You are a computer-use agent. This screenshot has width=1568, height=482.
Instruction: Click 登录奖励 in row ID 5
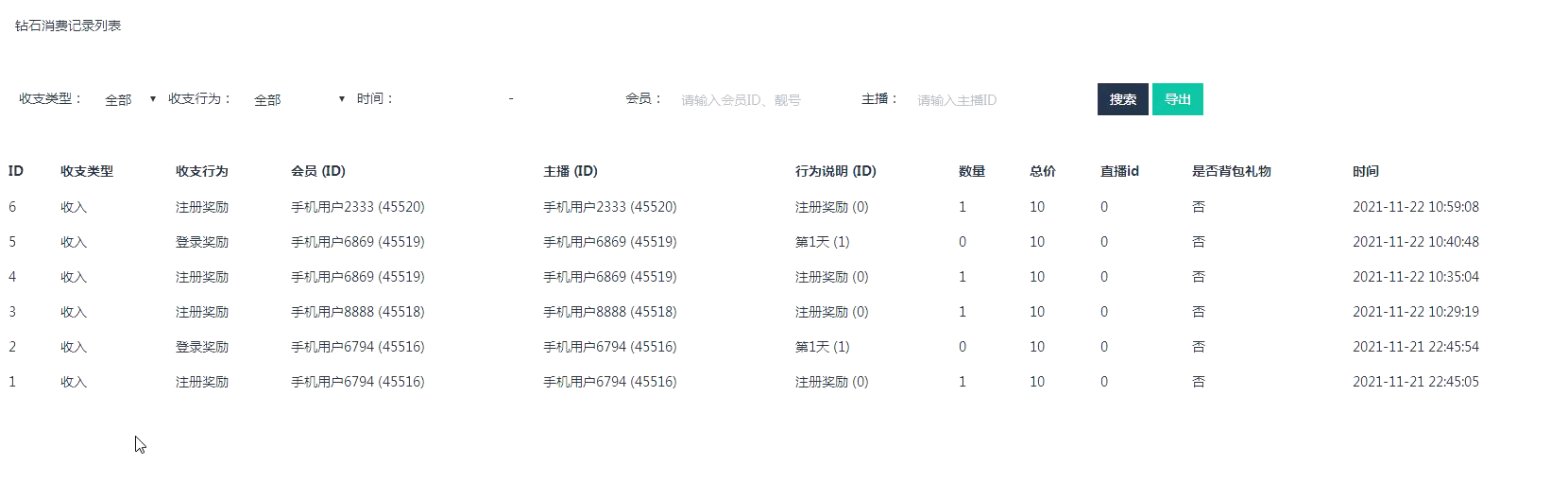click(x=202, y=241)
